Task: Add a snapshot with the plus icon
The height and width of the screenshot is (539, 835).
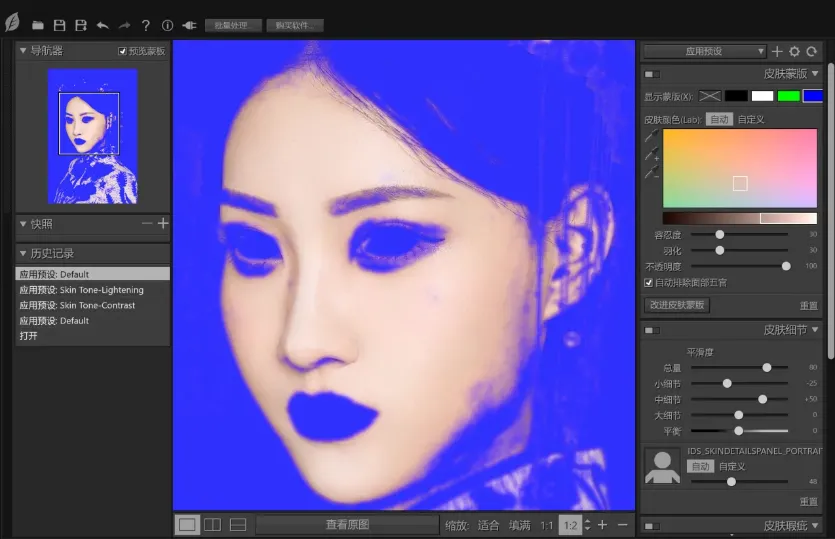Action: click(163, 223)
